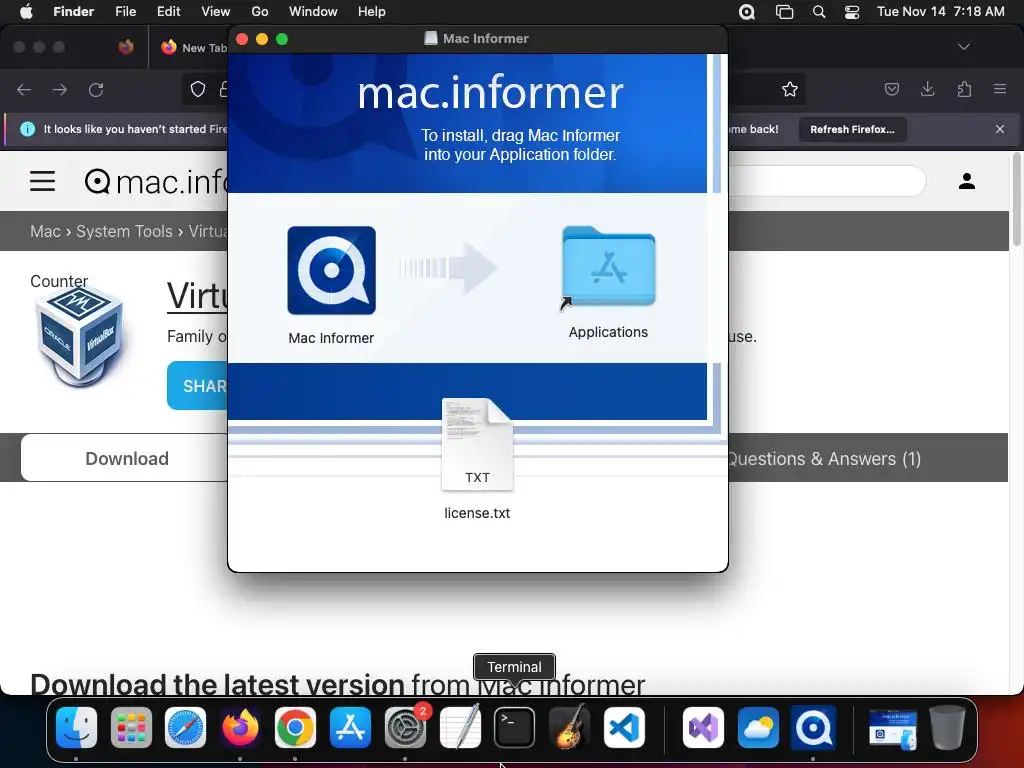Open the website hamburger menu
1024x768 pixels.
[42, 181]
